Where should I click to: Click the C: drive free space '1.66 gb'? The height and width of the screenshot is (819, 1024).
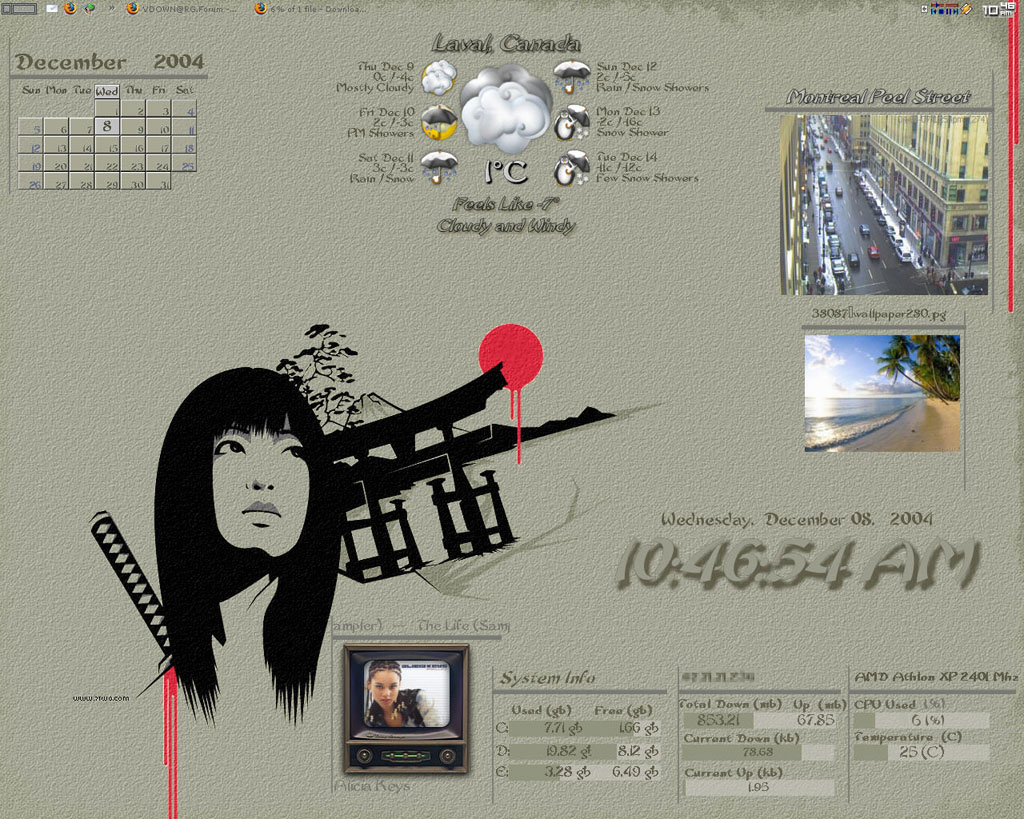tap(638, 728)
